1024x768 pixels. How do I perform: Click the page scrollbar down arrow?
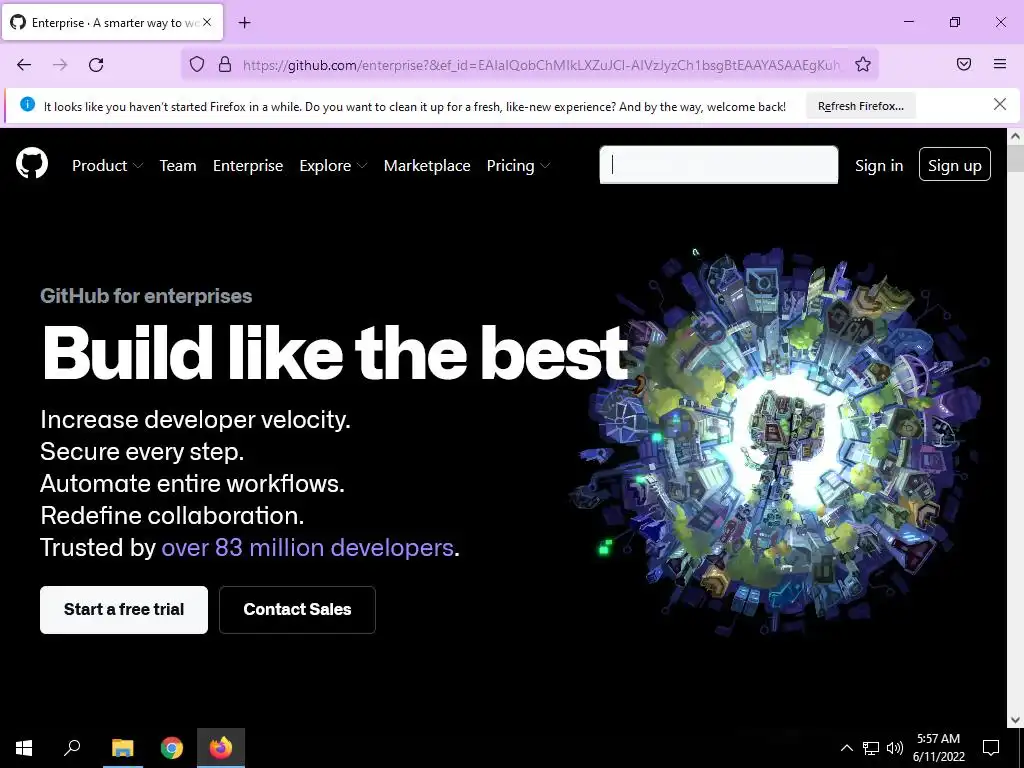[x=1015, y=721]
